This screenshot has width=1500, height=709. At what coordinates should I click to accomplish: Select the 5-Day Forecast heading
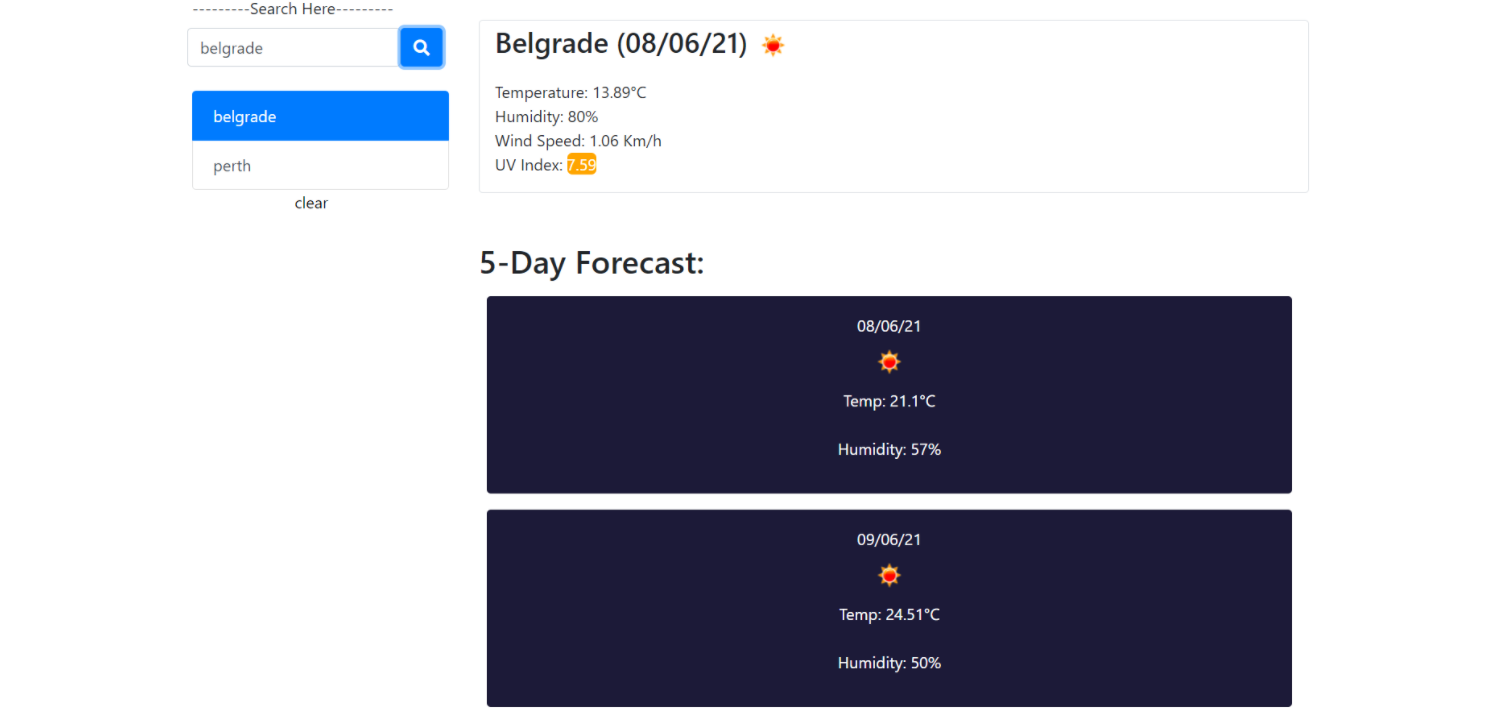(592, 262)
